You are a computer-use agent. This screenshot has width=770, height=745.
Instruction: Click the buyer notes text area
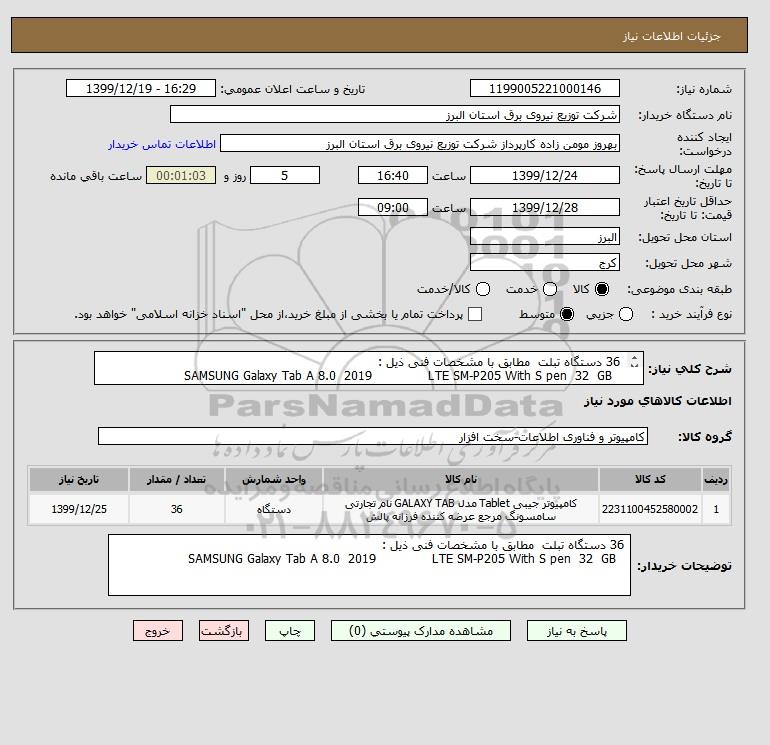point(369,565)
